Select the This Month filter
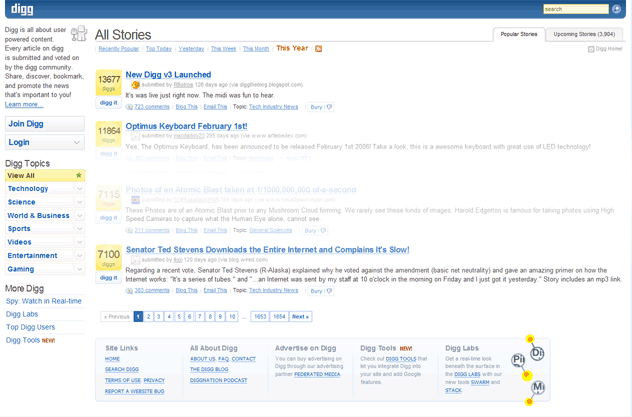The height and width of the screenshot is (417, 632). pyautogui.click(x=256, y=49)
